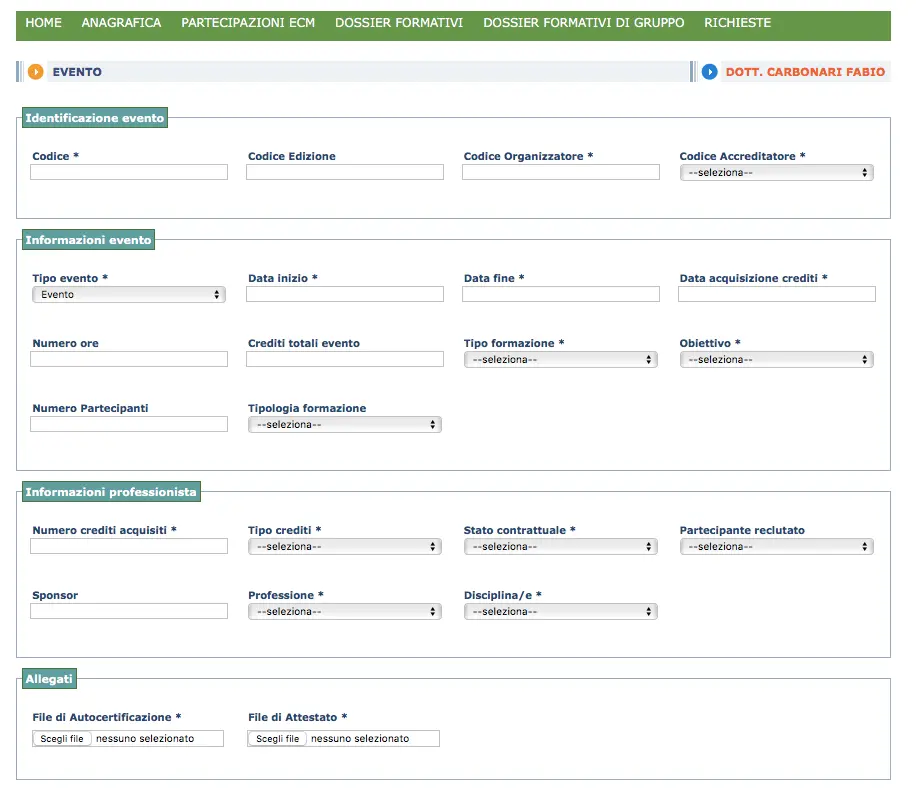
Task: Focus the Codice input field
Action: pos(129,172)
